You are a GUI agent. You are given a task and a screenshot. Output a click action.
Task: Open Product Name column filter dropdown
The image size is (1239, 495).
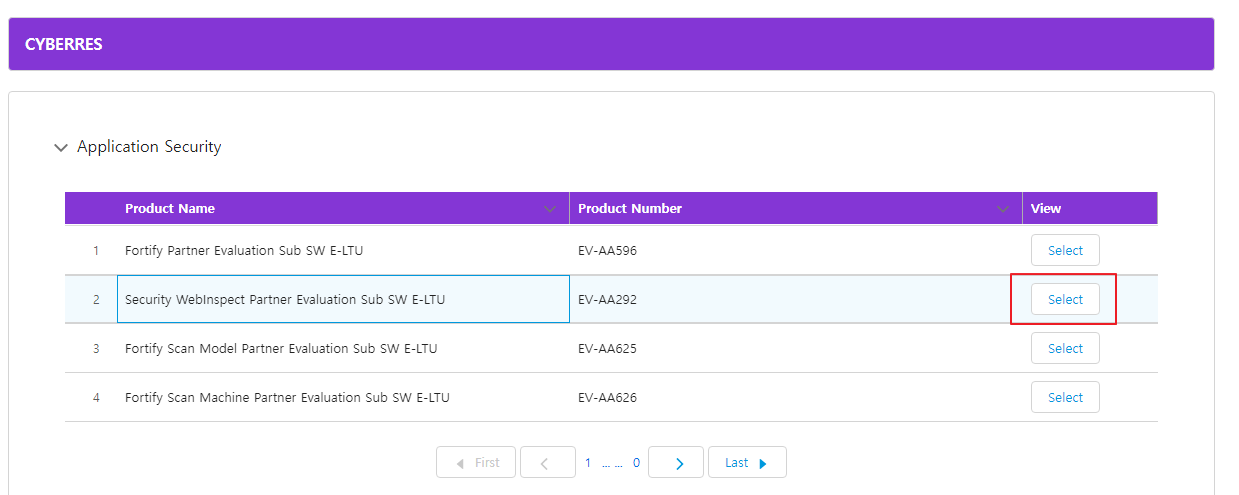(x=549, y=209)
